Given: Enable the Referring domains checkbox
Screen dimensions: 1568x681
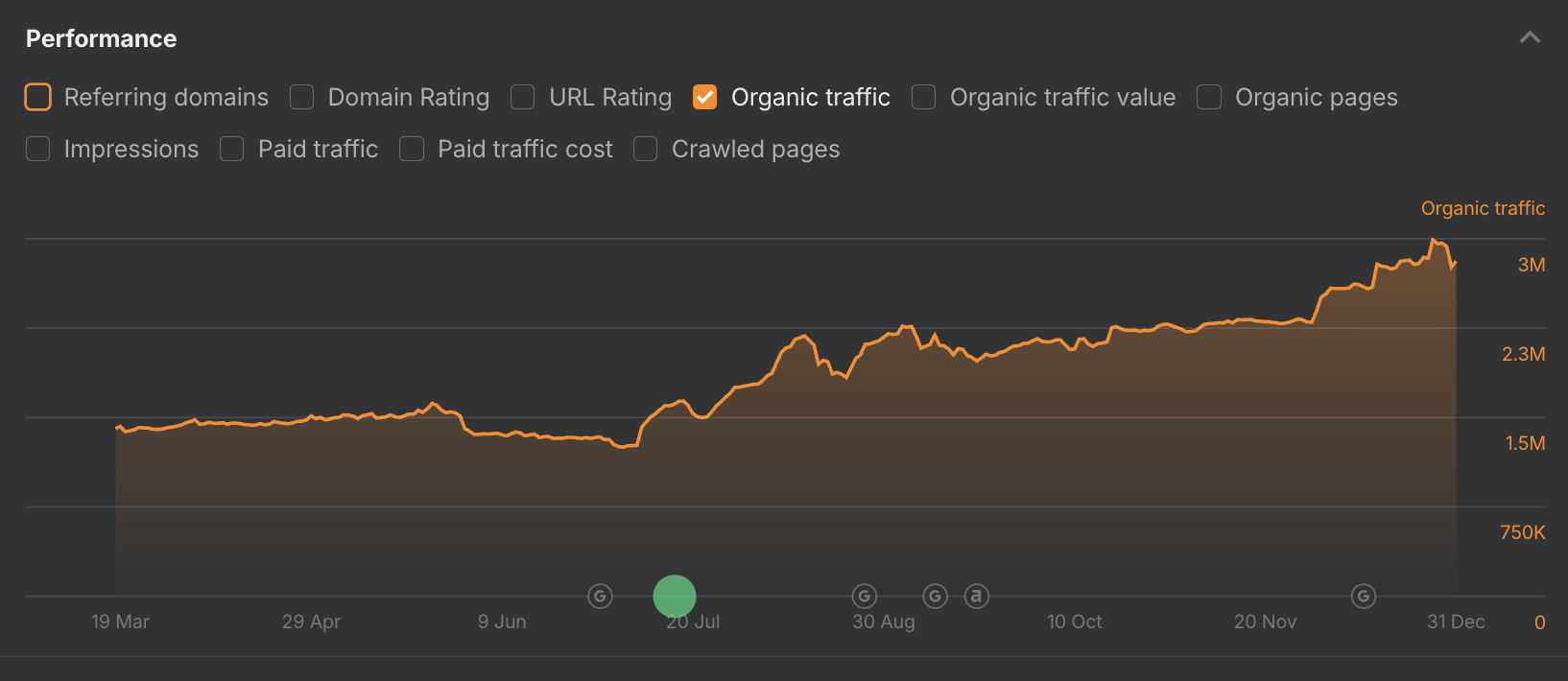Looking at the screenshot, I should tap(37, 97).
